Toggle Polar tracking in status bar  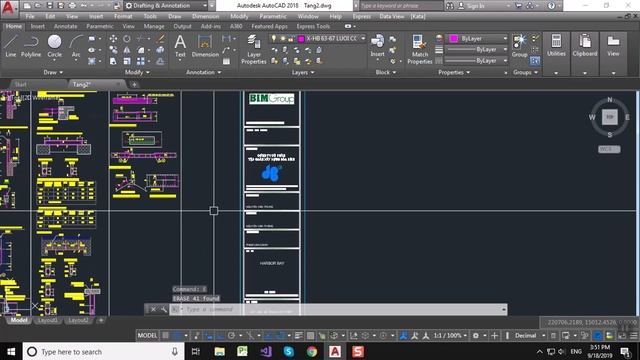coord(231,336)
